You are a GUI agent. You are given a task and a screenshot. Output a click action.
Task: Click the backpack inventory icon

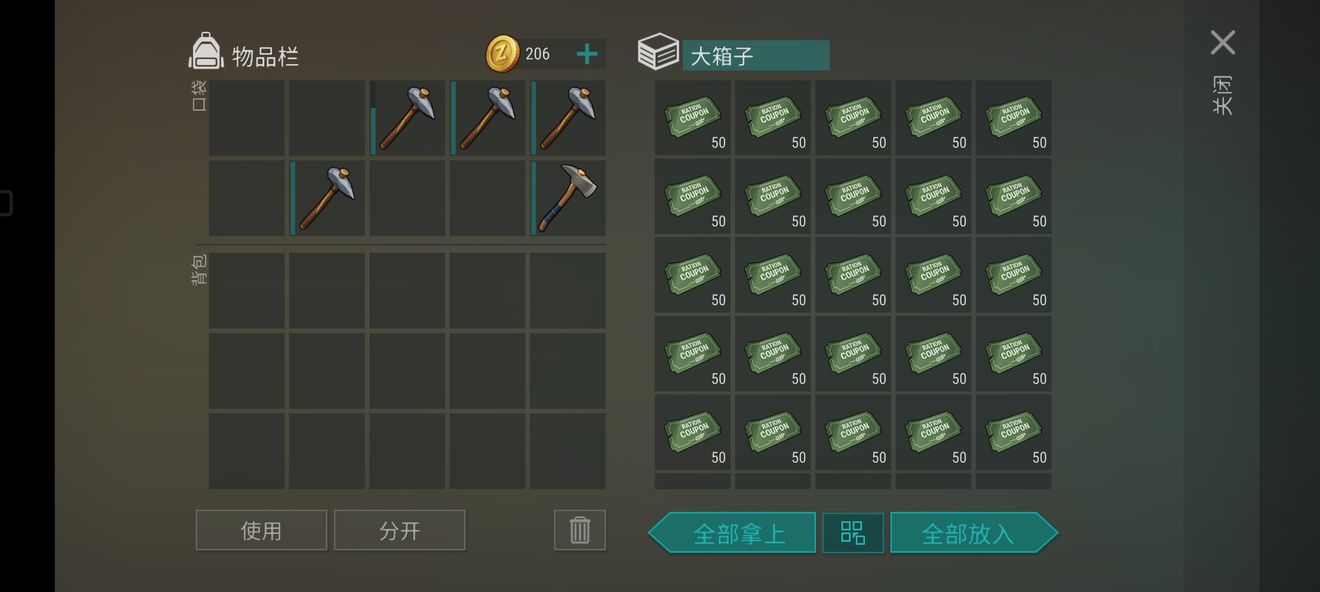pyautogui.click(x=206, y=52)
